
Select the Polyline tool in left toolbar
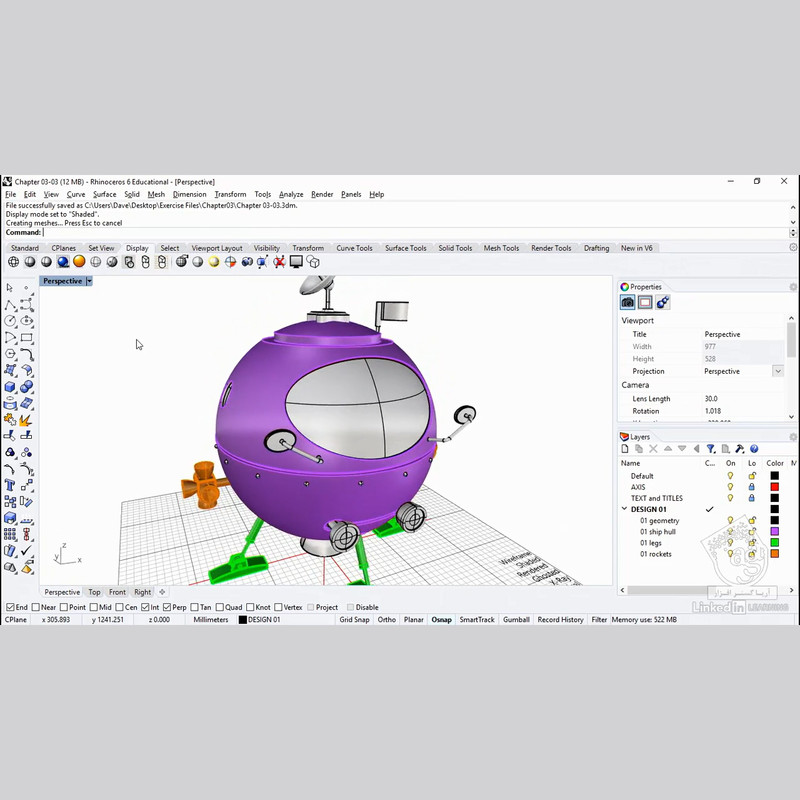click(x=10, y=304)
